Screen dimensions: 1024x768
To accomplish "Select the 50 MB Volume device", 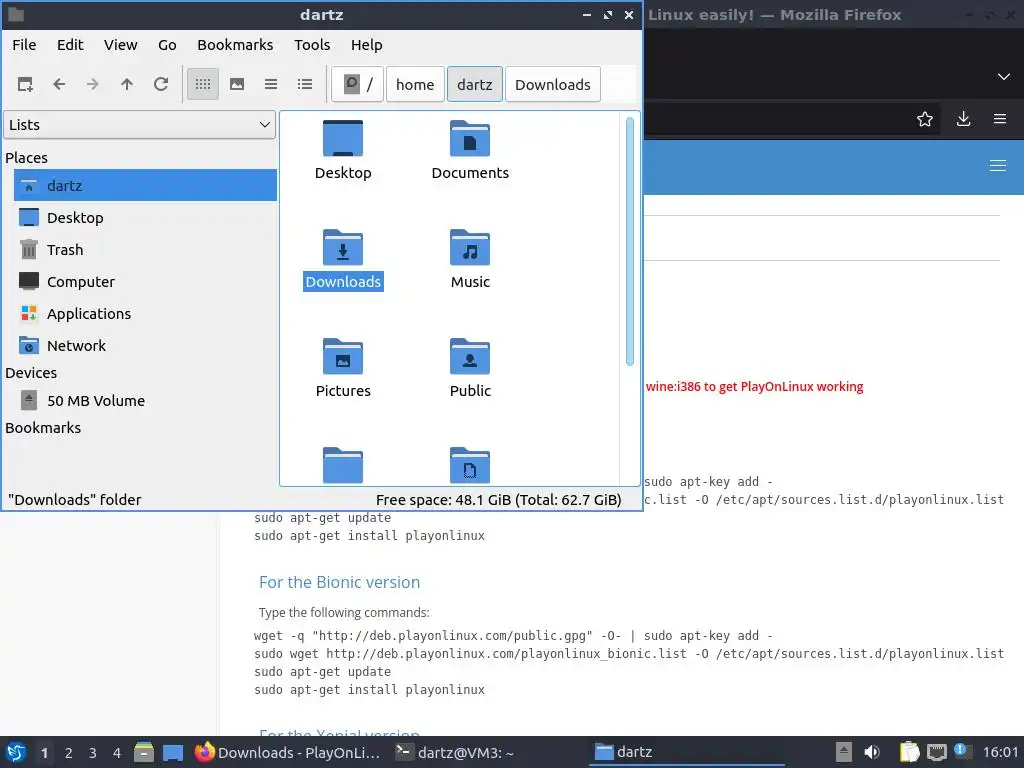I will point(145,400).
